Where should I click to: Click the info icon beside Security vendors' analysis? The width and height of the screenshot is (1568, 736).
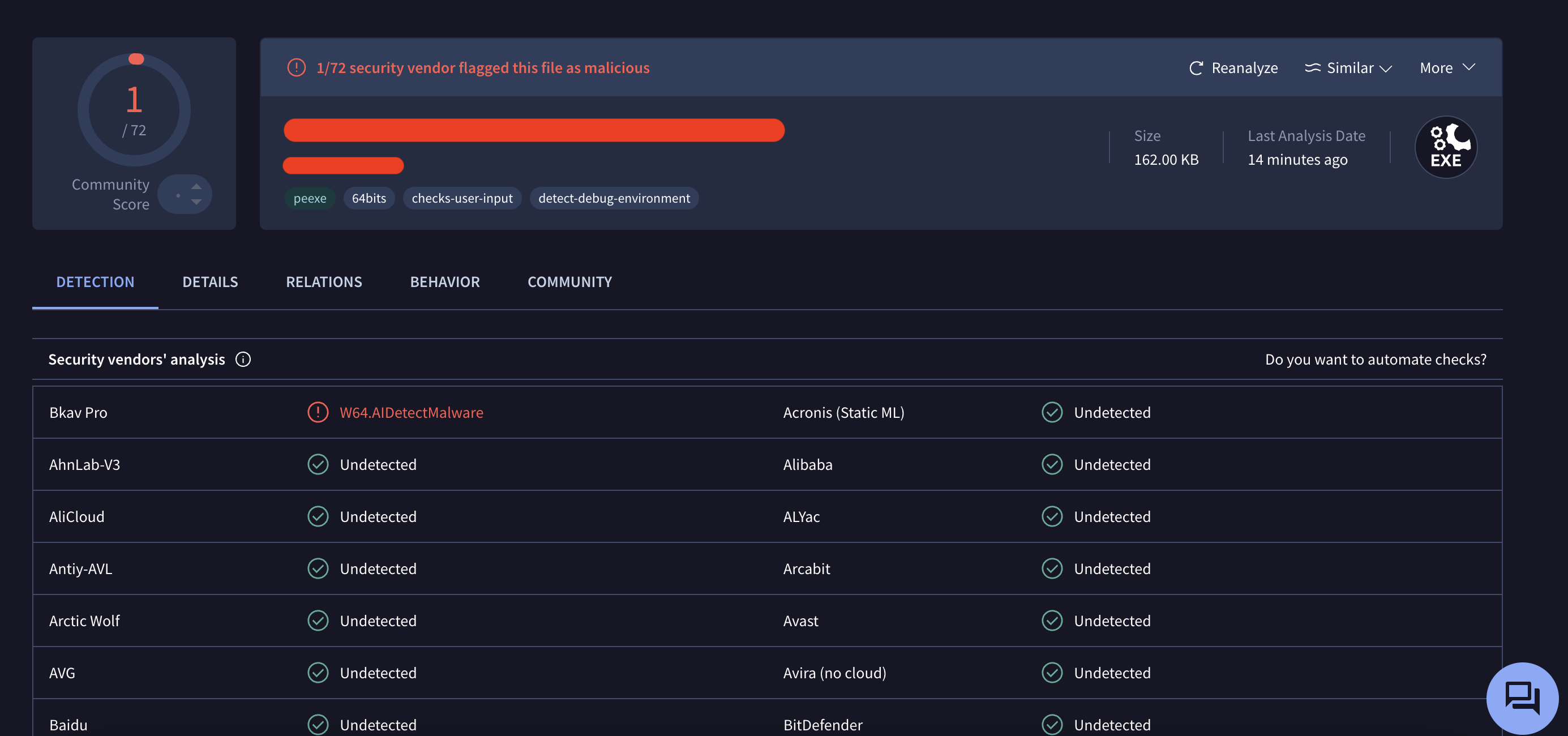(x=243, y=360)
